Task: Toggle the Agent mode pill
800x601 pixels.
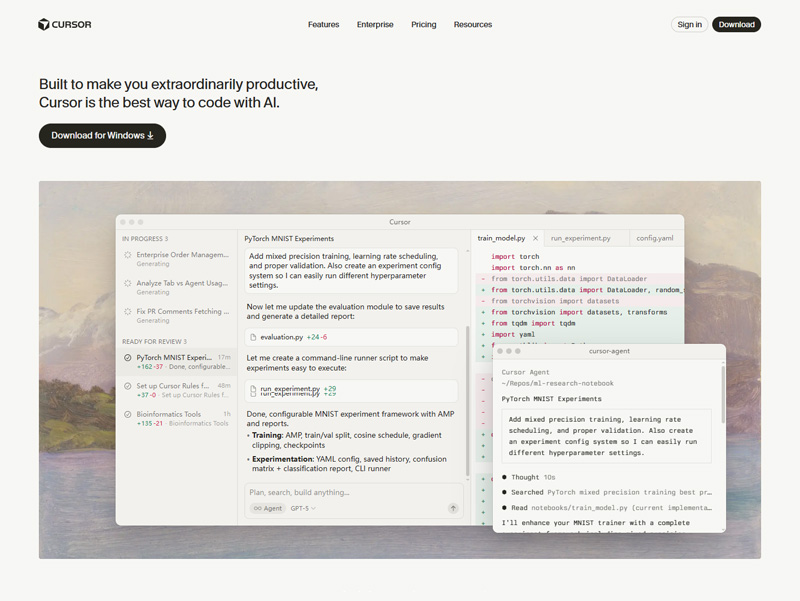Action: coord(267,508)
